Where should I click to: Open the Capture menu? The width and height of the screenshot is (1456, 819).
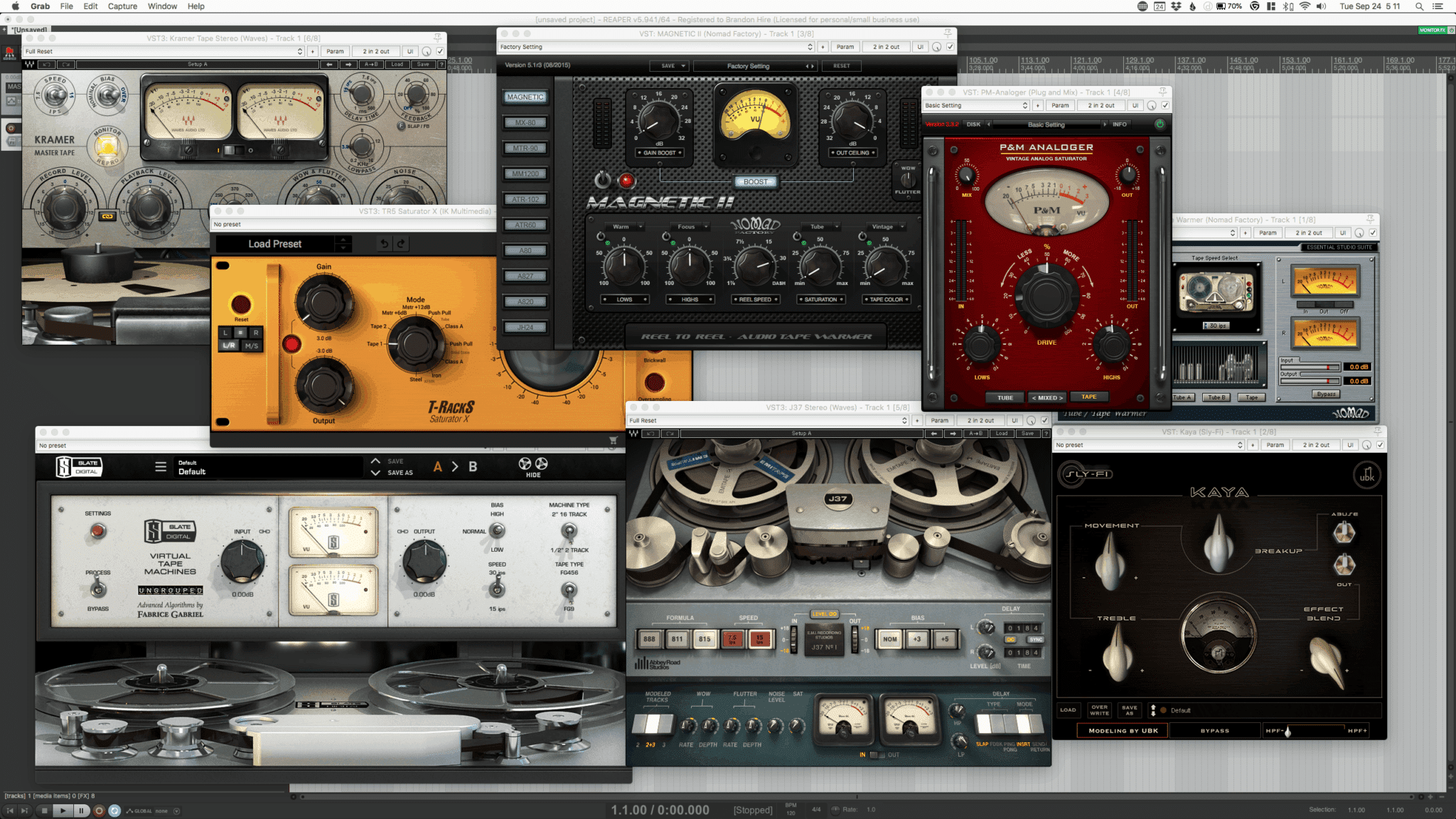pyautogui.click(x=122, y=6)
